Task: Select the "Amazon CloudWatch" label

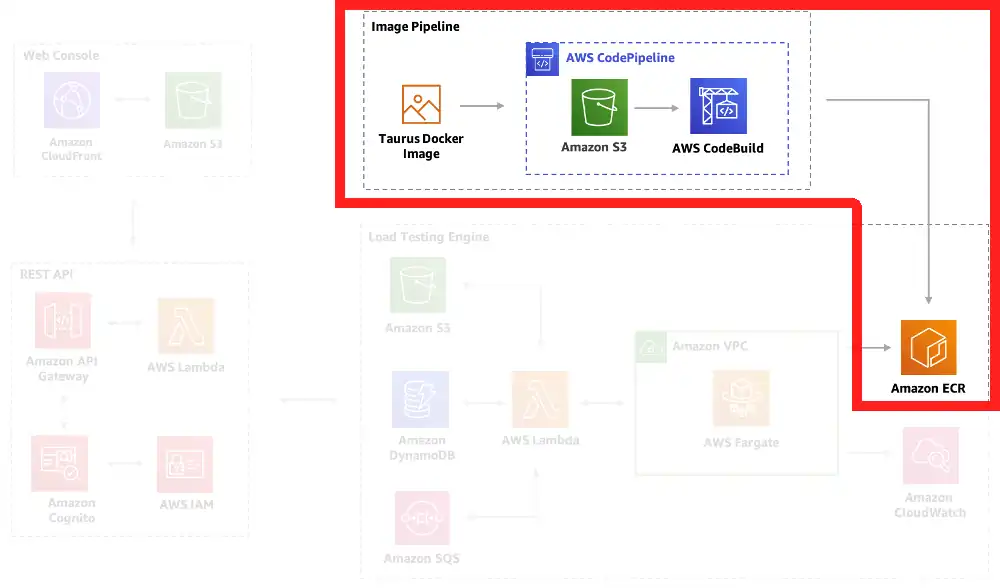Action: [x=929, y=505]
